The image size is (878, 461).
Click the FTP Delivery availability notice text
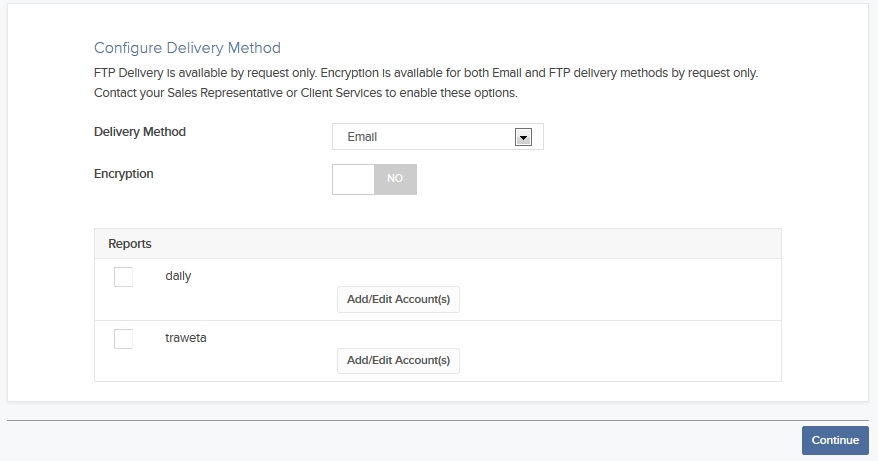[426, 73]
